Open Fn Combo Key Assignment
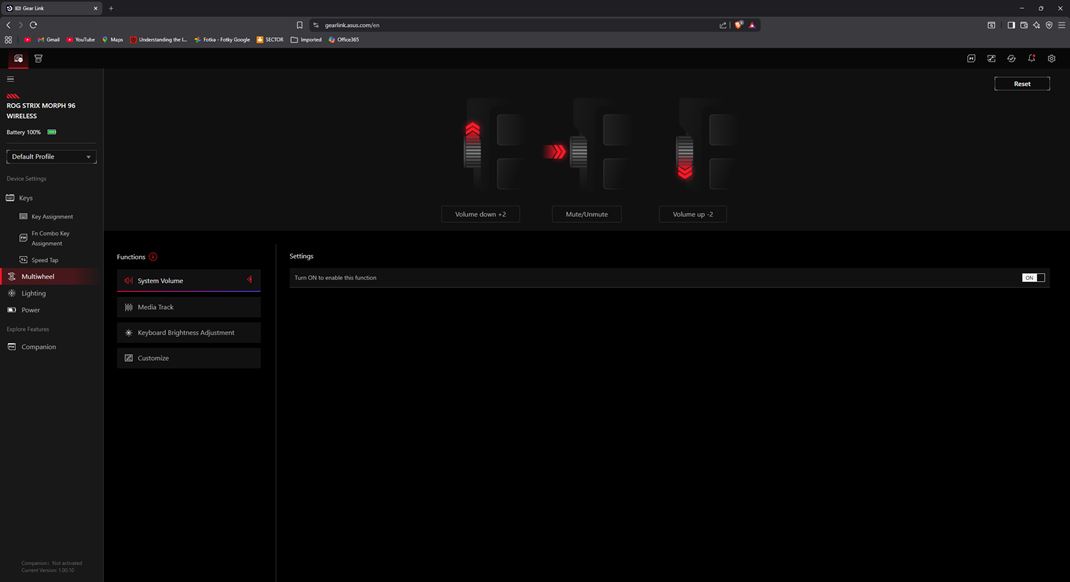Viewport: 1070px width, 582px height. point(45,238)
